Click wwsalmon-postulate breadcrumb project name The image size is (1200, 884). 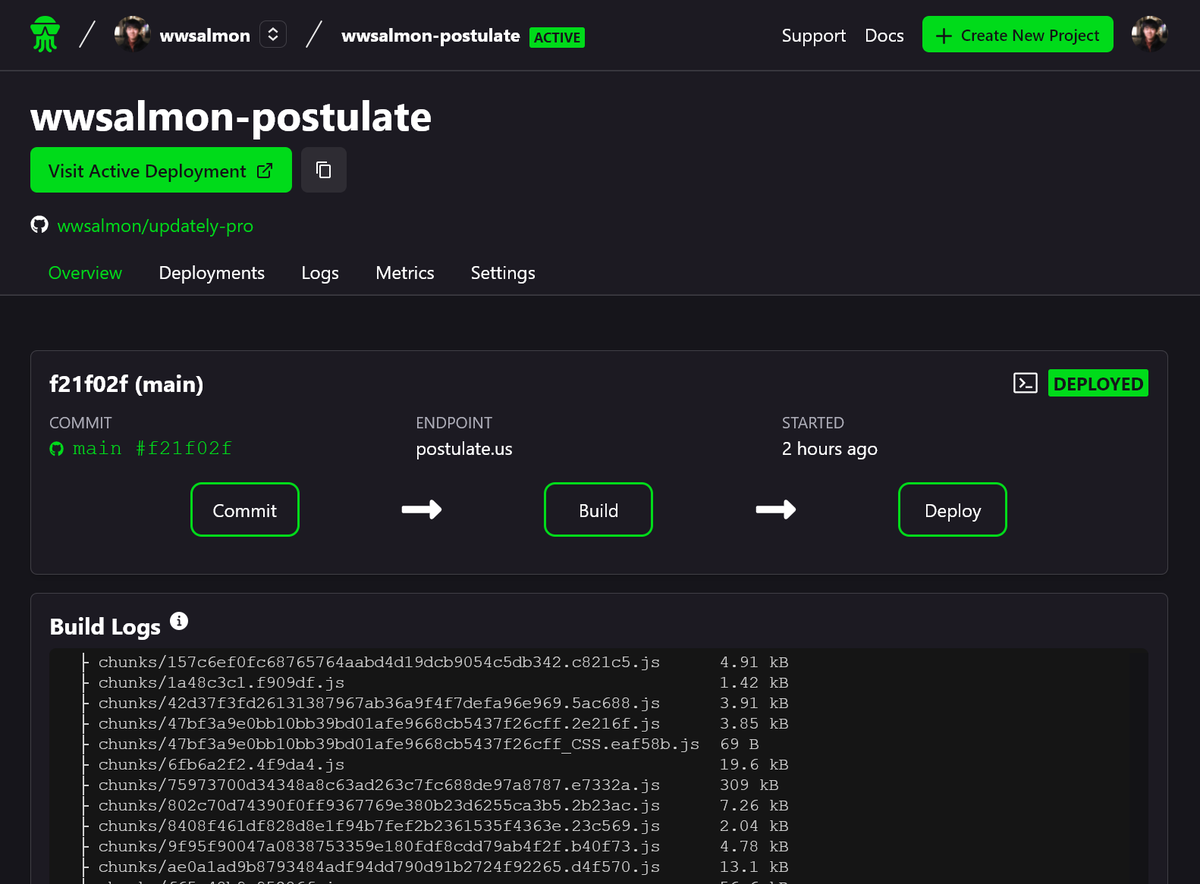(x=431, y=35)
